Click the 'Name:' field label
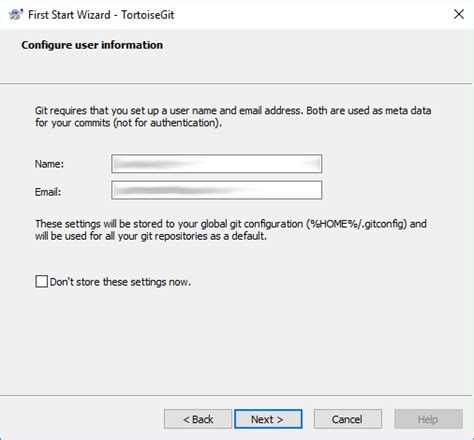 (x=49, y=164)
